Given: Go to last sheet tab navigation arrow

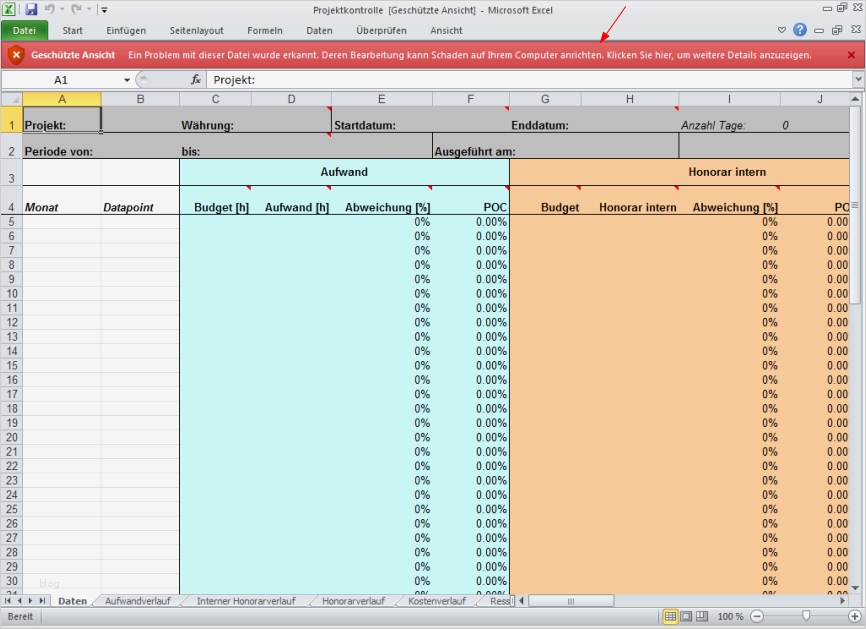Looking at the screenshot, I should (42, 600).
